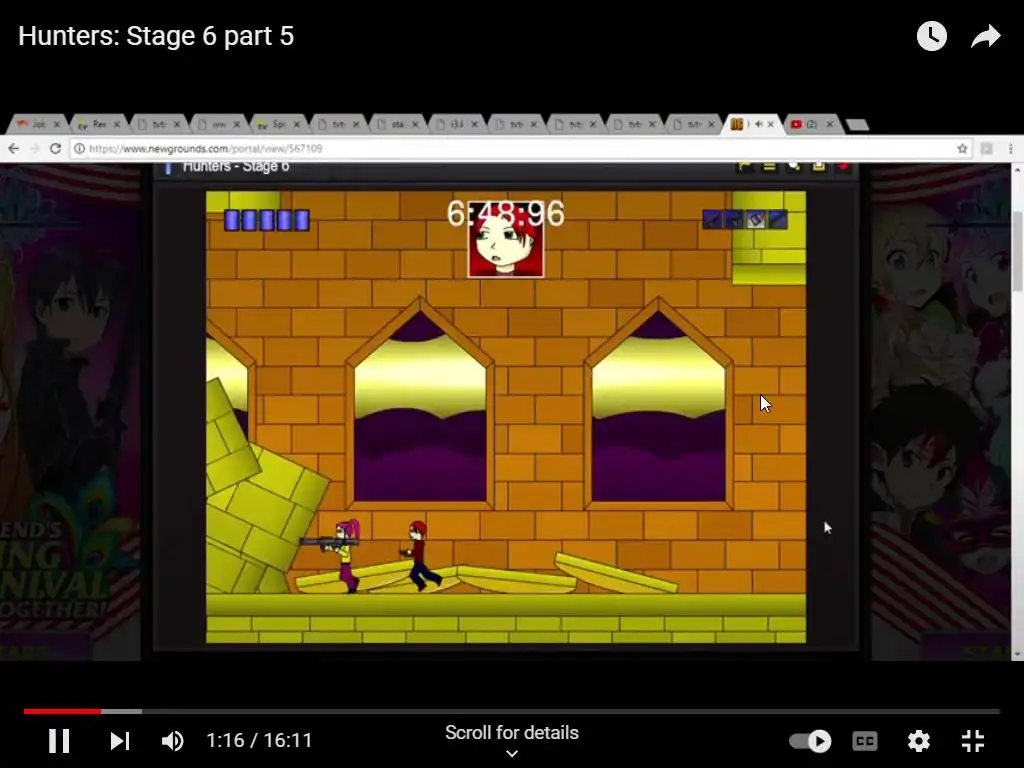Click the yellow flag icon above the game

pyautogui.click(x=744, y=167)
